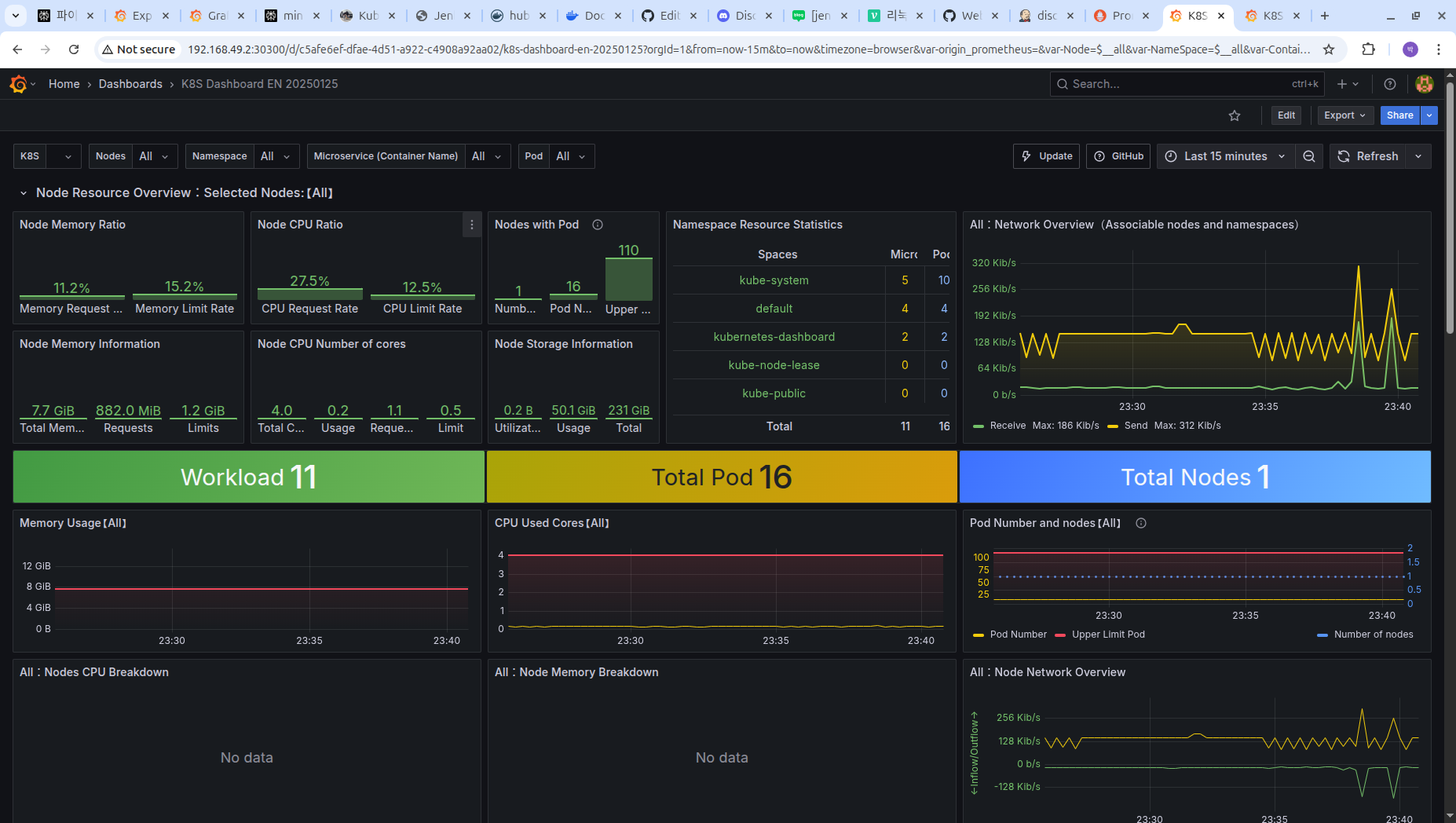Open the Export dropdown menu
The height and width of the screenshot is (823, 1456).
click(1345, 115)
